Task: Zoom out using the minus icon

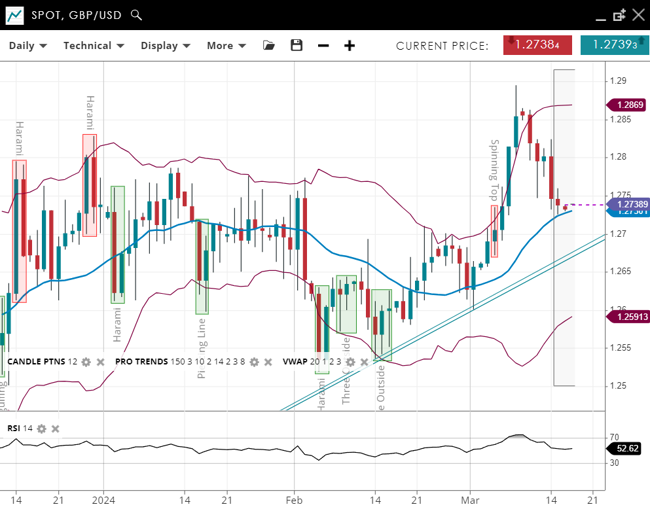Action: pyautogui.click(x=323, y=45)
